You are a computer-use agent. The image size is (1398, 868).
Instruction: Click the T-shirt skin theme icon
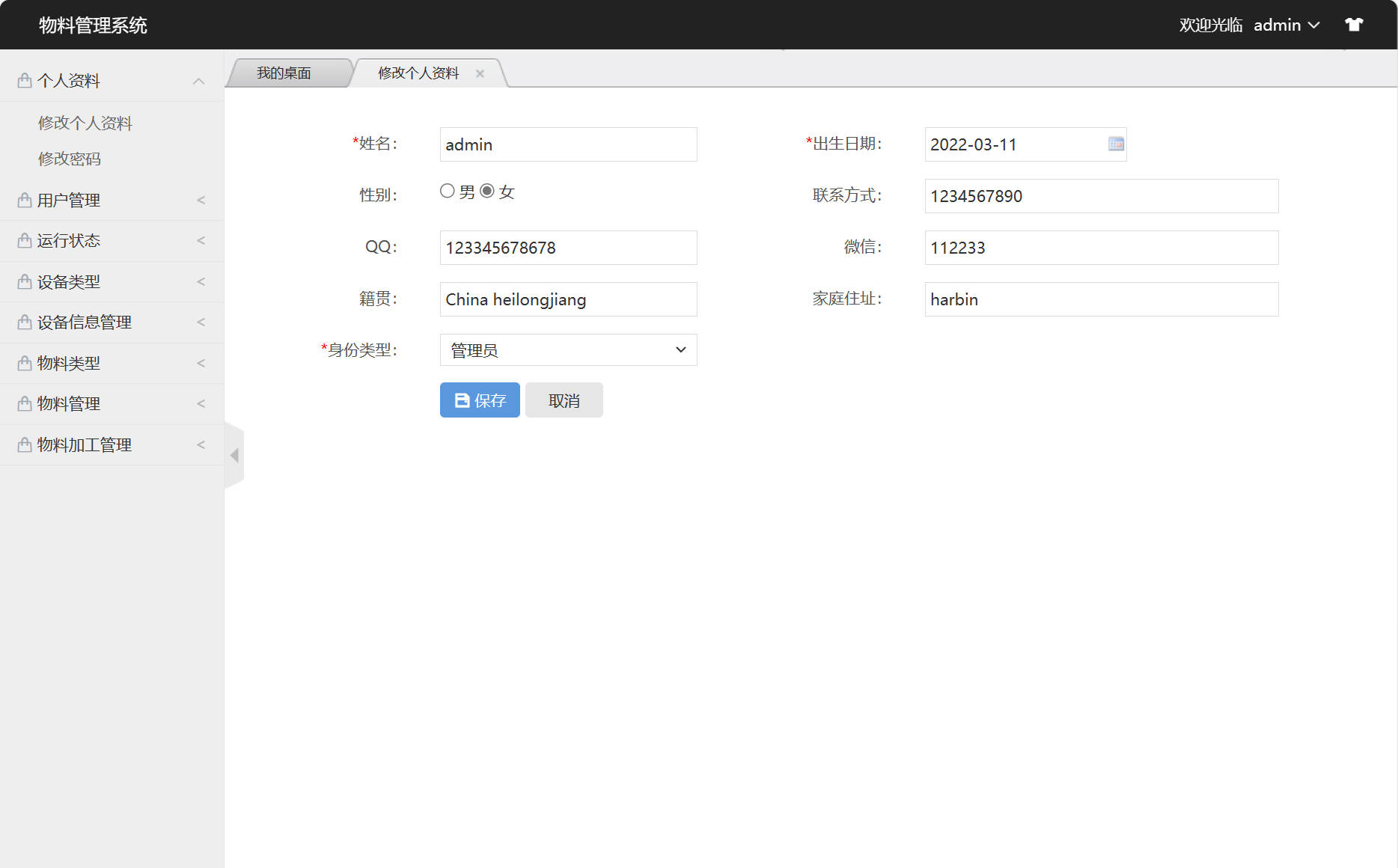pyautogui.click(x=1354, y=25)
